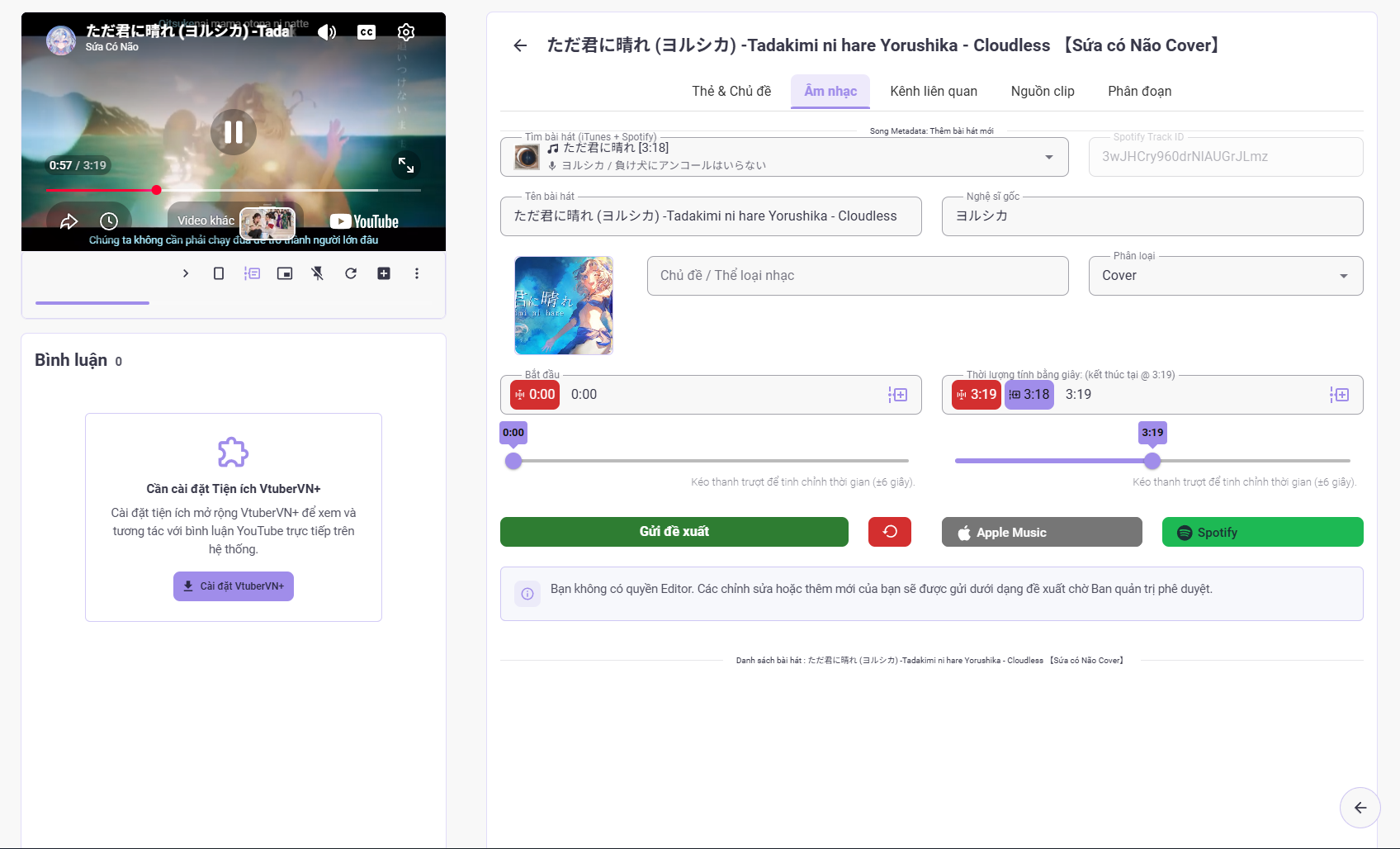Set duration with the insert-time icon
The width and height of the screenshot is (1400, 849).
point(1339,395)
